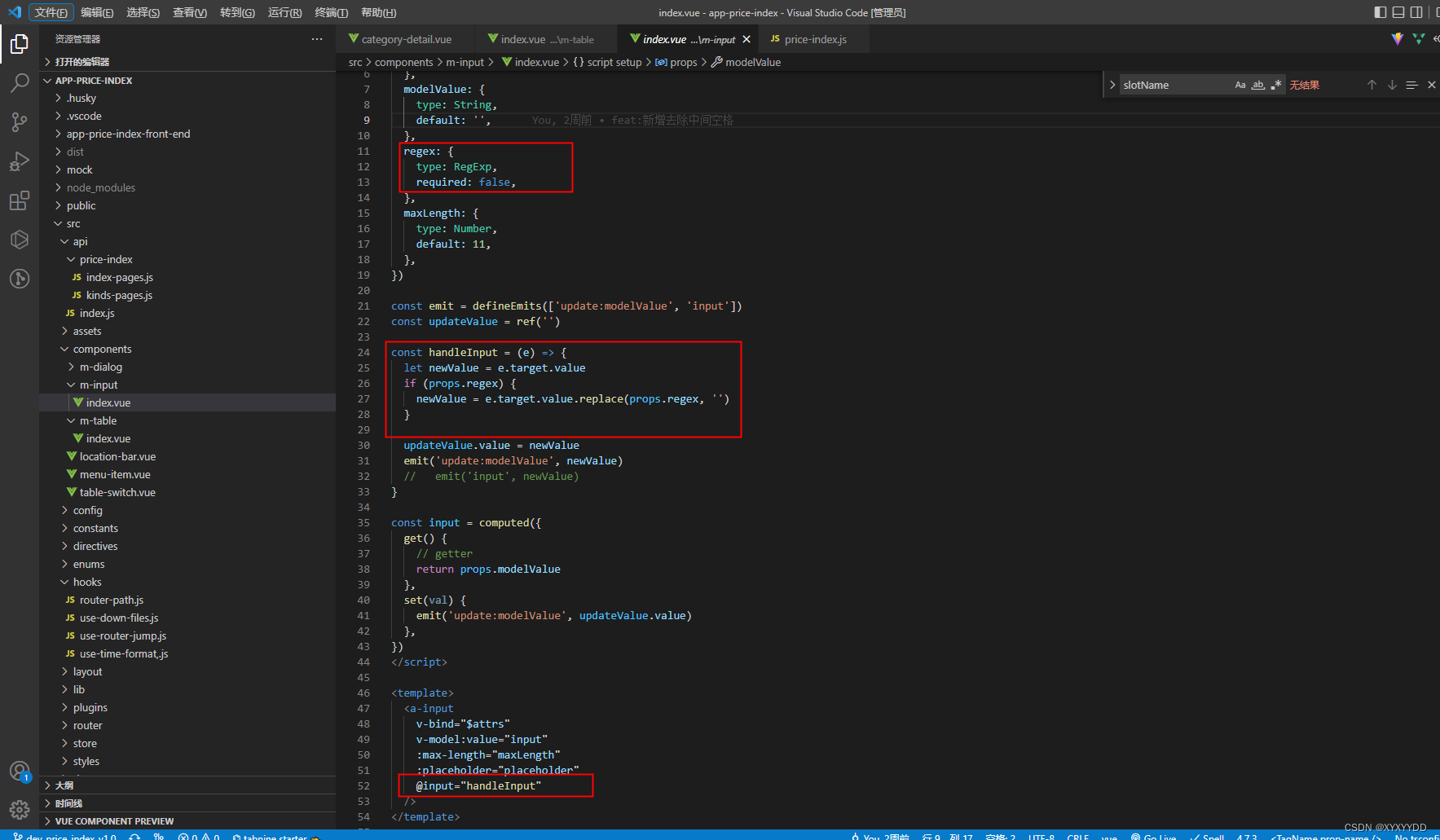Expand the 时间线 timeline section

click(x=187, y=803)
